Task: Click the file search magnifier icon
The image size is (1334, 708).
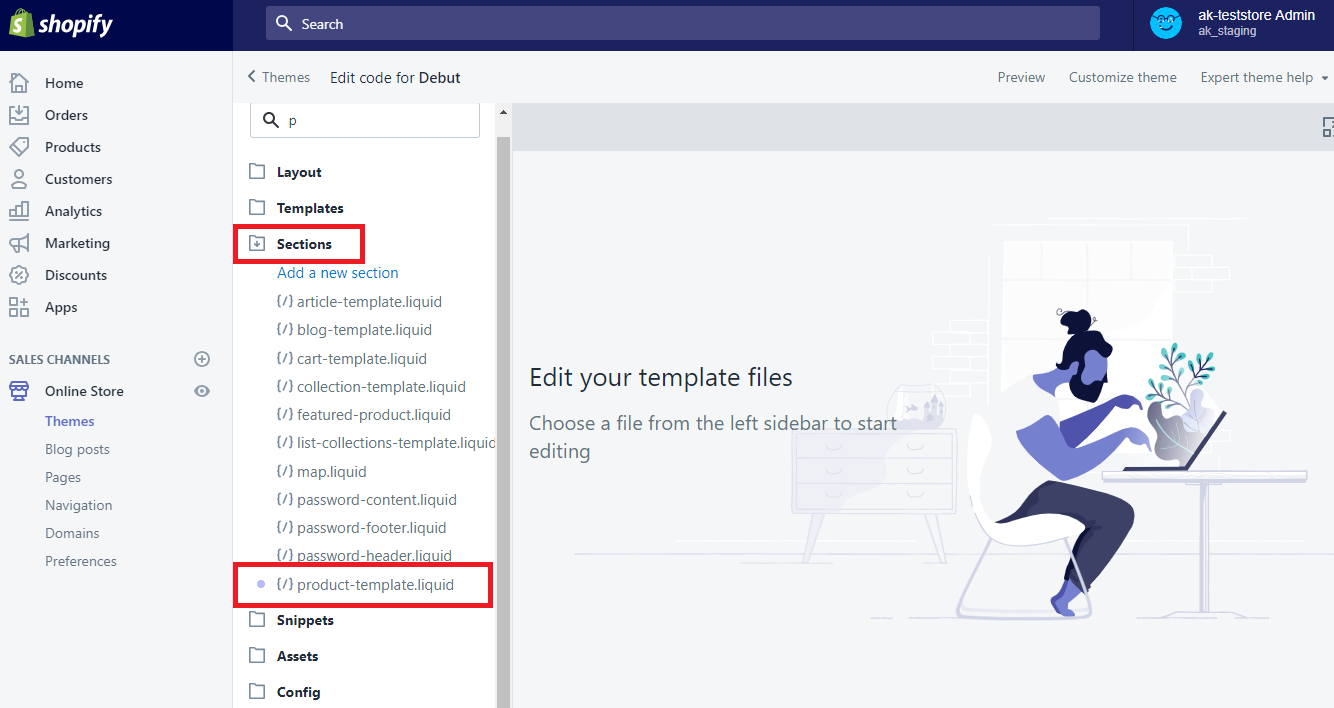Action: tap(271, 120)
